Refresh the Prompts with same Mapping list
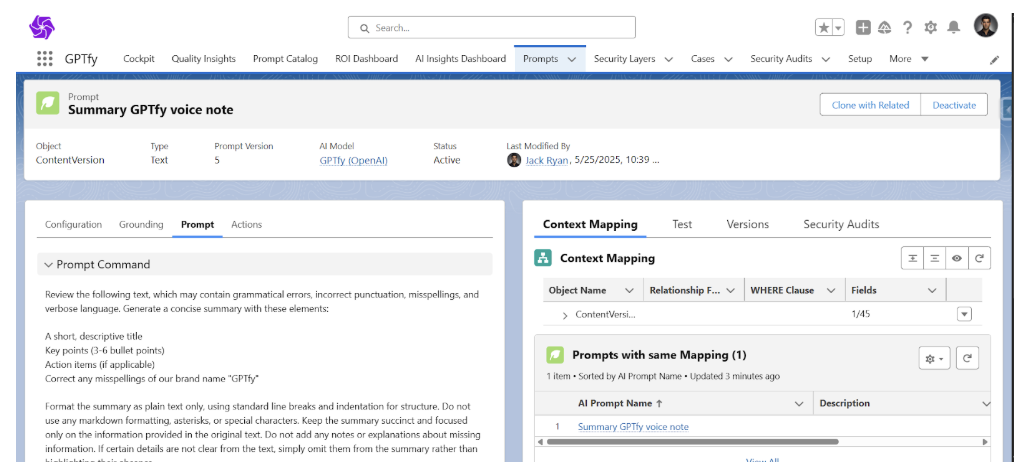Viewport: 1022px width, 464px height. [x=968, y=358]
